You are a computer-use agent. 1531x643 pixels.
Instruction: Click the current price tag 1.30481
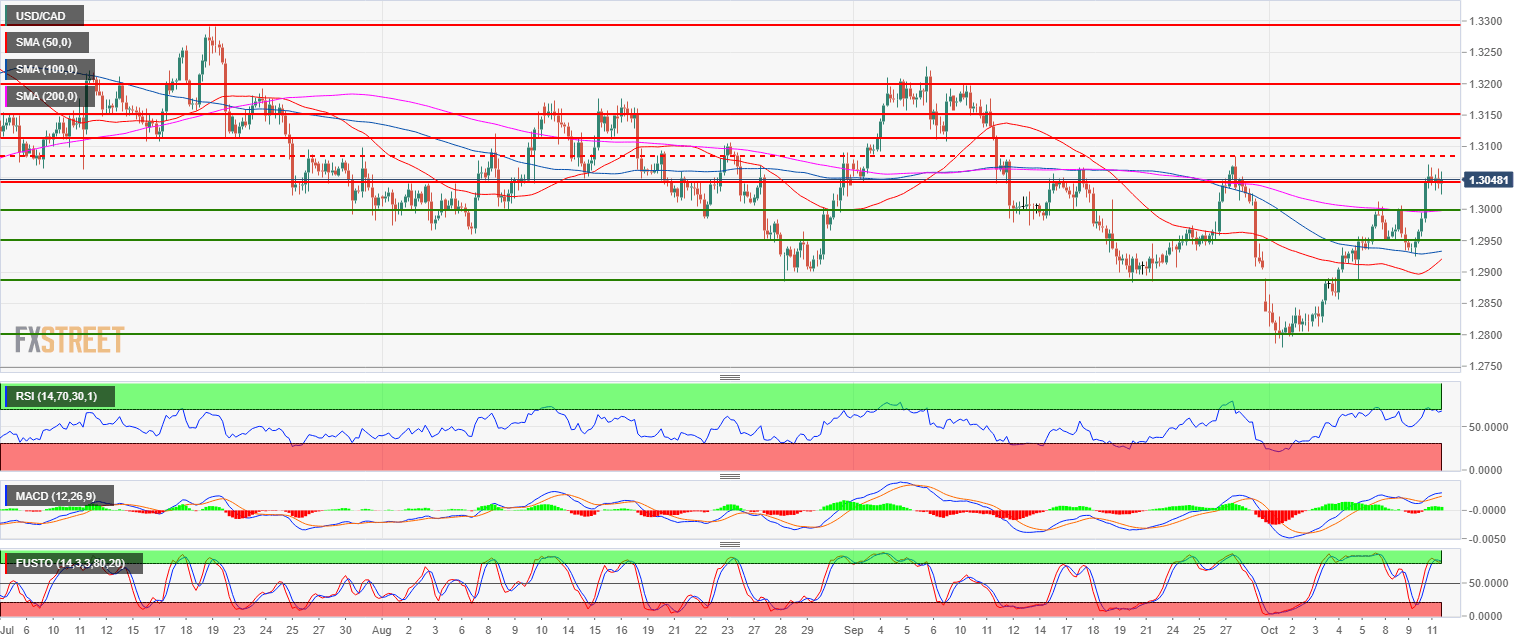click(1494, 181)
